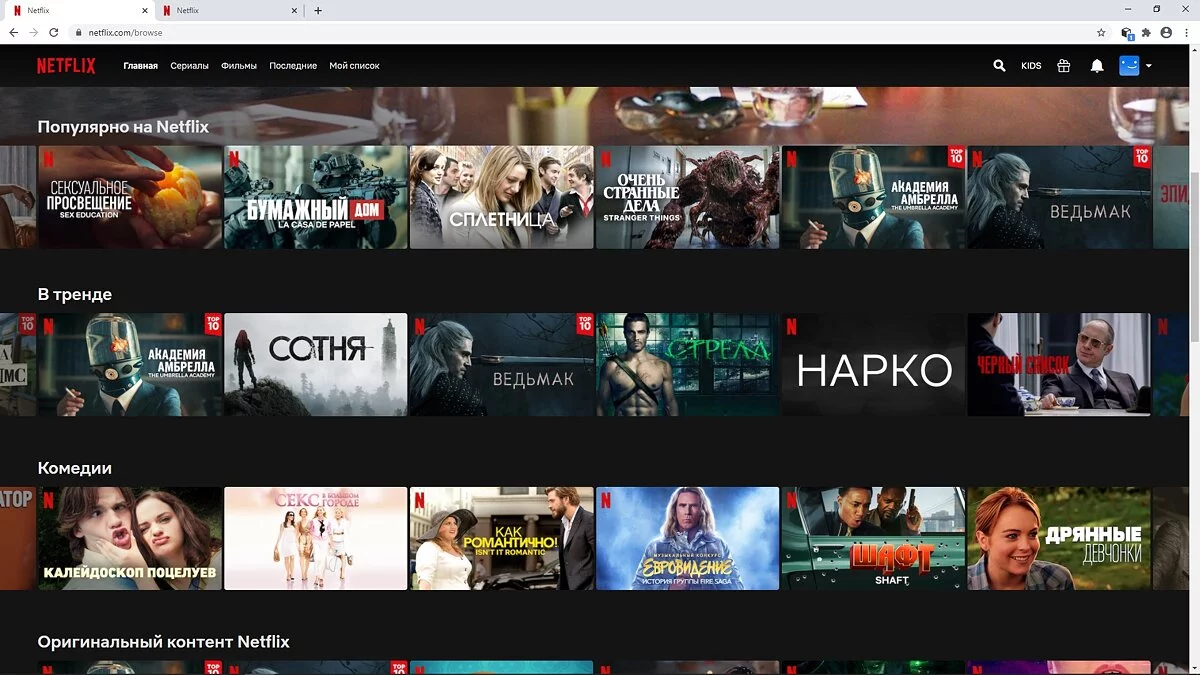Open the Популярно на Netflix row heading

click(123, 127)
